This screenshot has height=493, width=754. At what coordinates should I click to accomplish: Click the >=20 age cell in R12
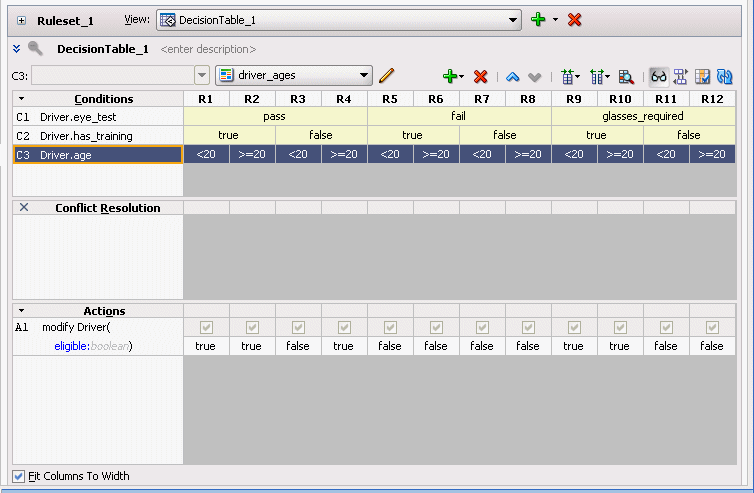tap(712, 154)
